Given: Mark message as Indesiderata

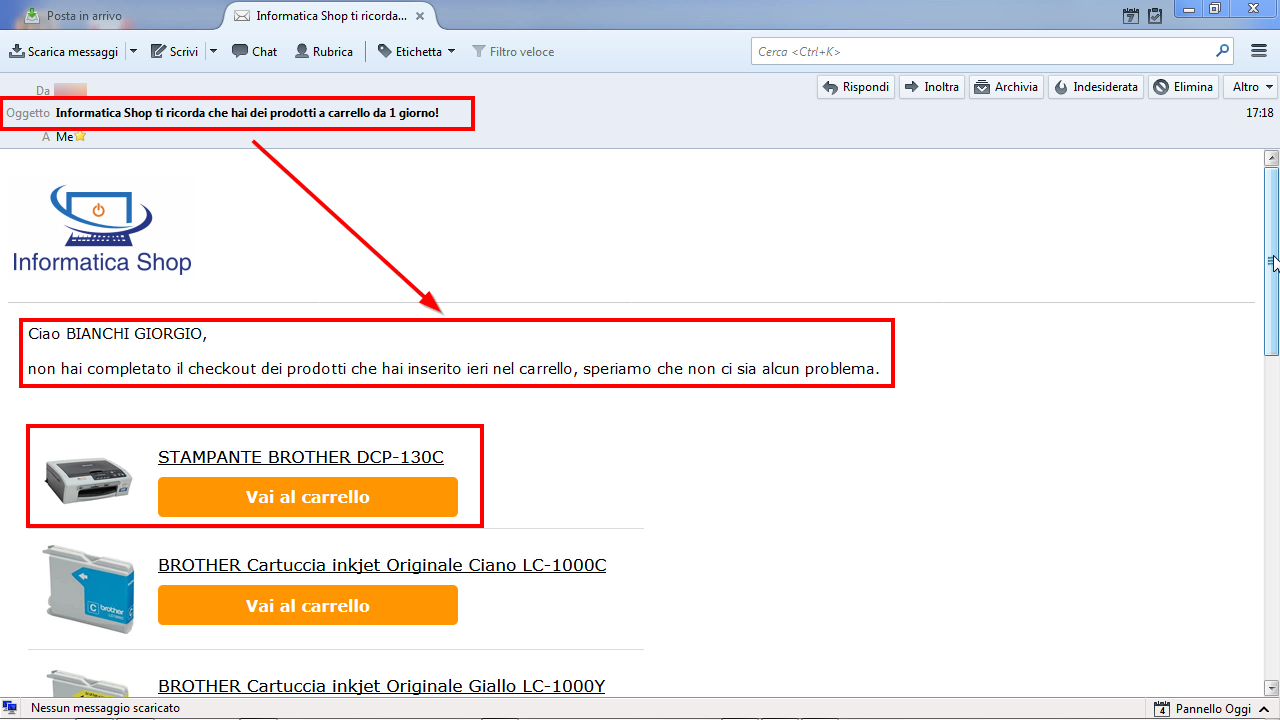Looking at the screenshot, I should click(x=1096, y=87).
